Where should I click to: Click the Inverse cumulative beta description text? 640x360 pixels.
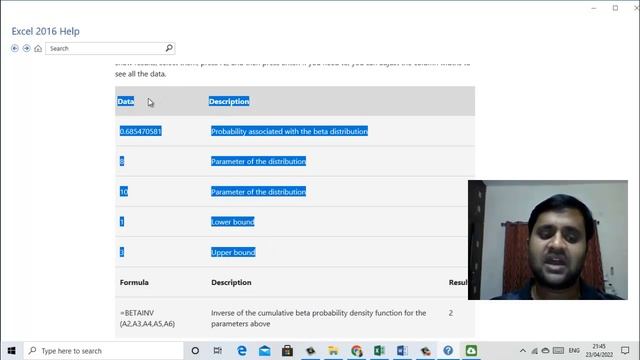[x=319, y=318]
